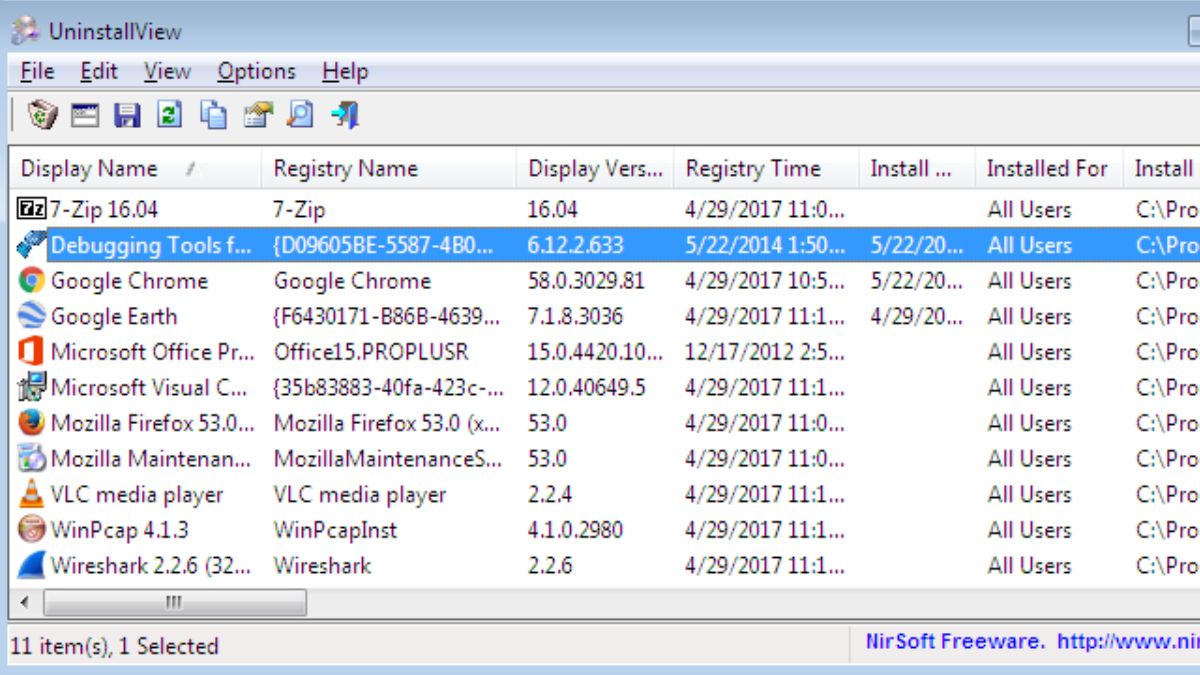The height and width of the screenshot is (675, 1200).
Task: Select the 7-Zip 16.04 entry
Action: (104, 210)
